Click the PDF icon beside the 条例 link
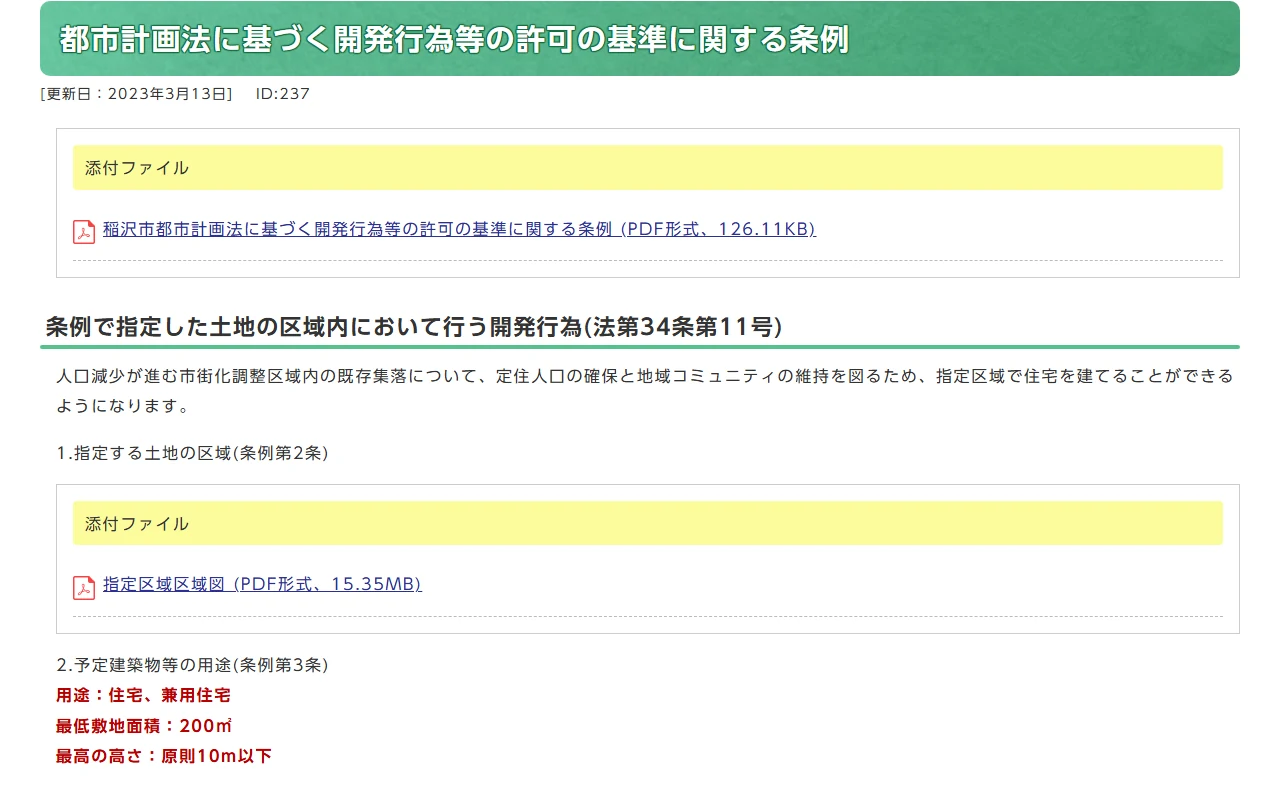The width and height of the screenshot is (1280, 790). coord(84,232)
